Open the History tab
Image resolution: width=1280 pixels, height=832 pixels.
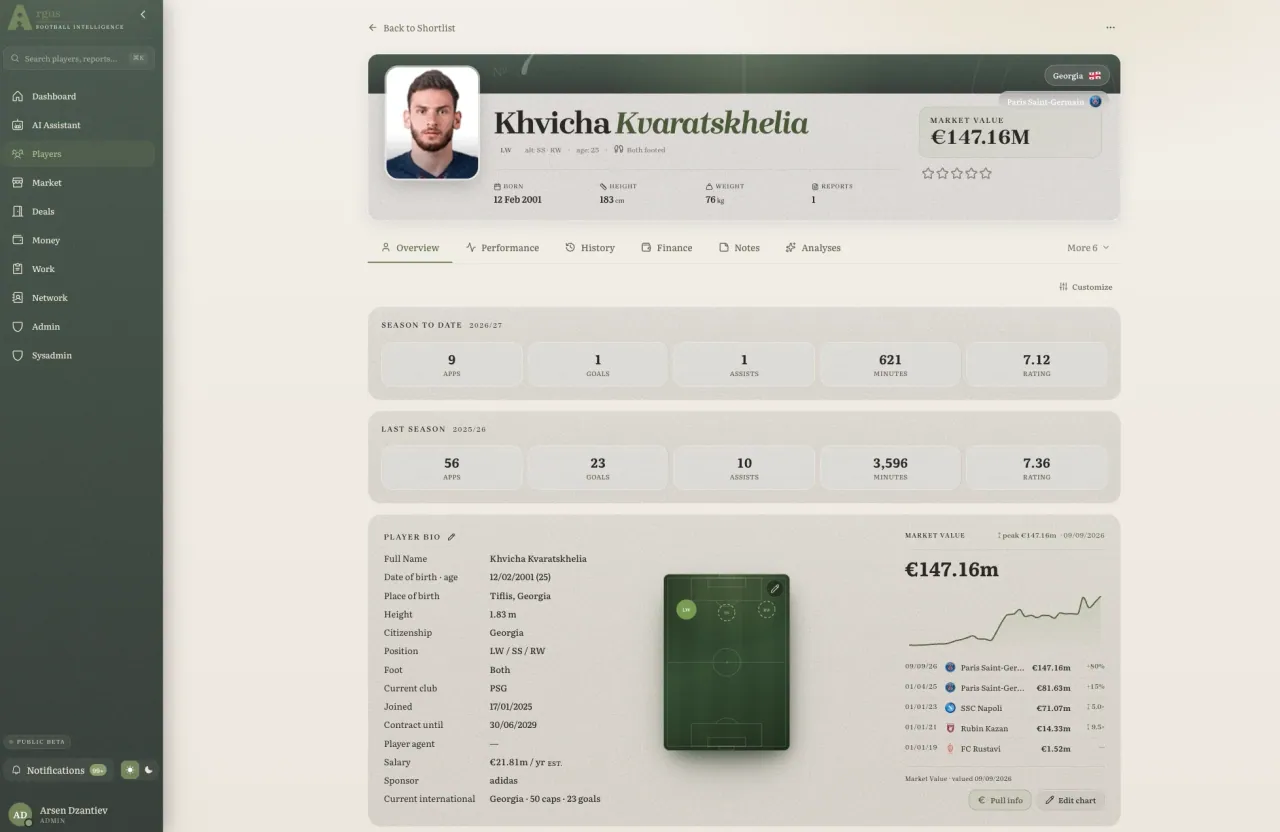point(590,248)
